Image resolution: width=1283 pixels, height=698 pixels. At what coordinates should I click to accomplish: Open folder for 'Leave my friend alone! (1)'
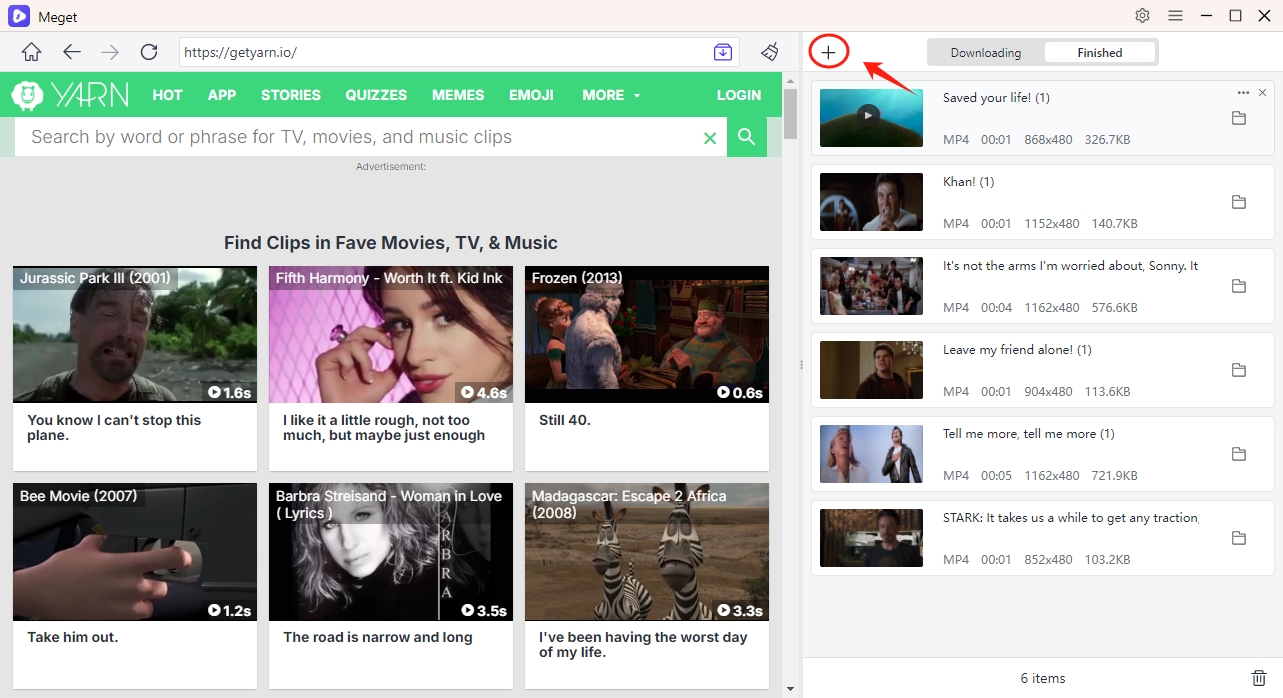[x=1239, y=370]
